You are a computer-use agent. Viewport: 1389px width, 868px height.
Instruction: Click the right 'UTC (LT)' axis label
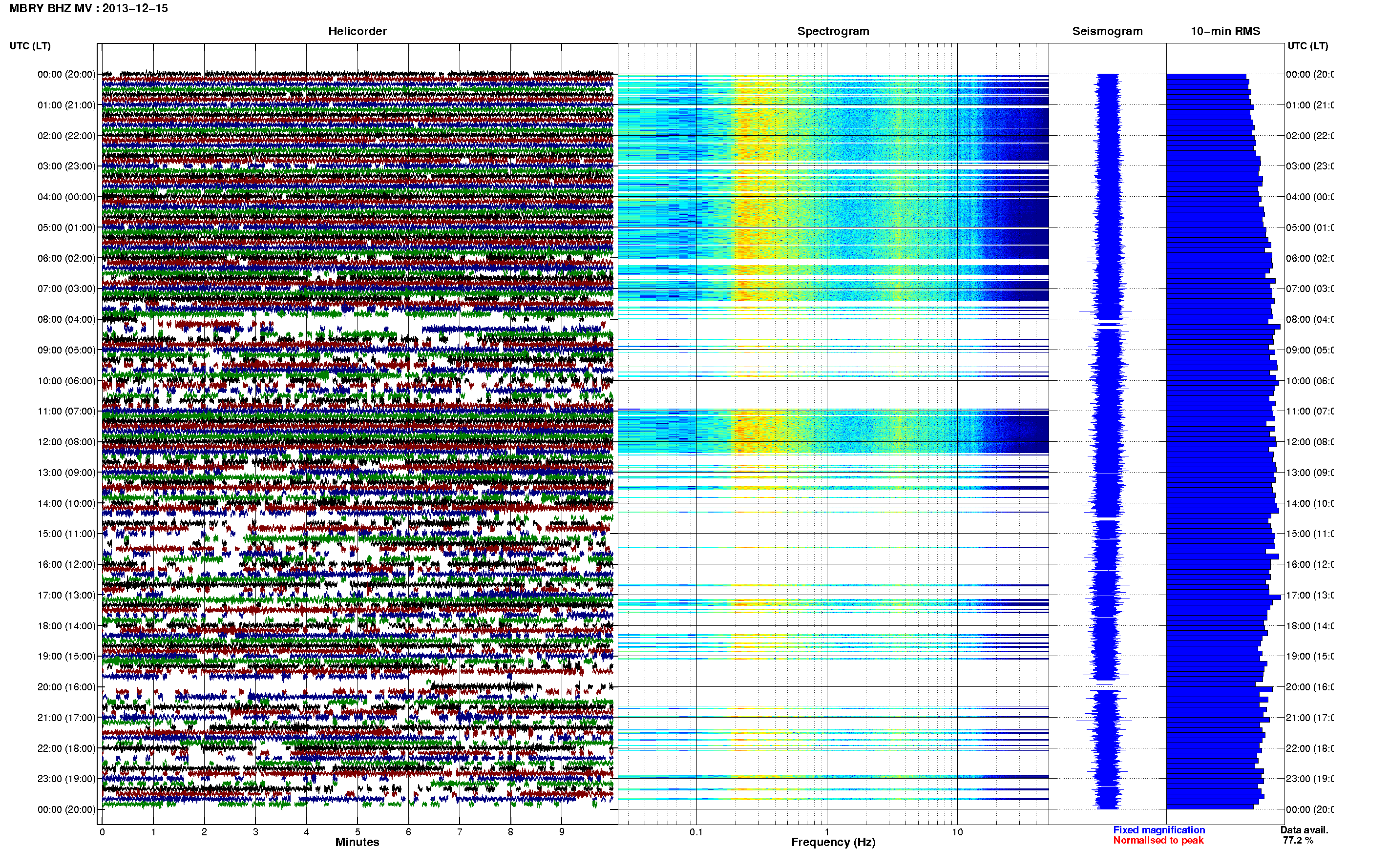pyautogui.click(x=1307, y=46)
